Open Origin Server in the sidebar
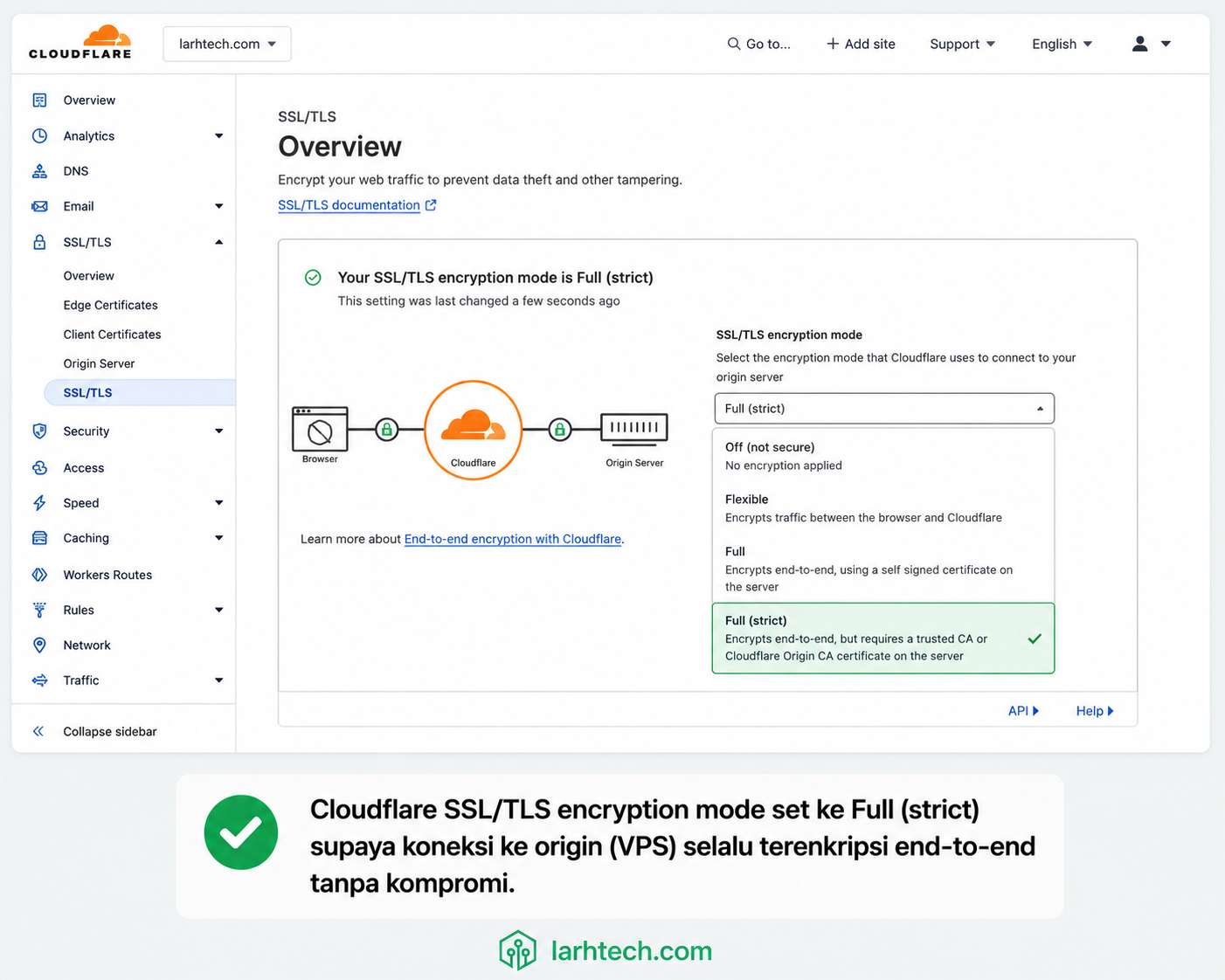 pos(100,363)
